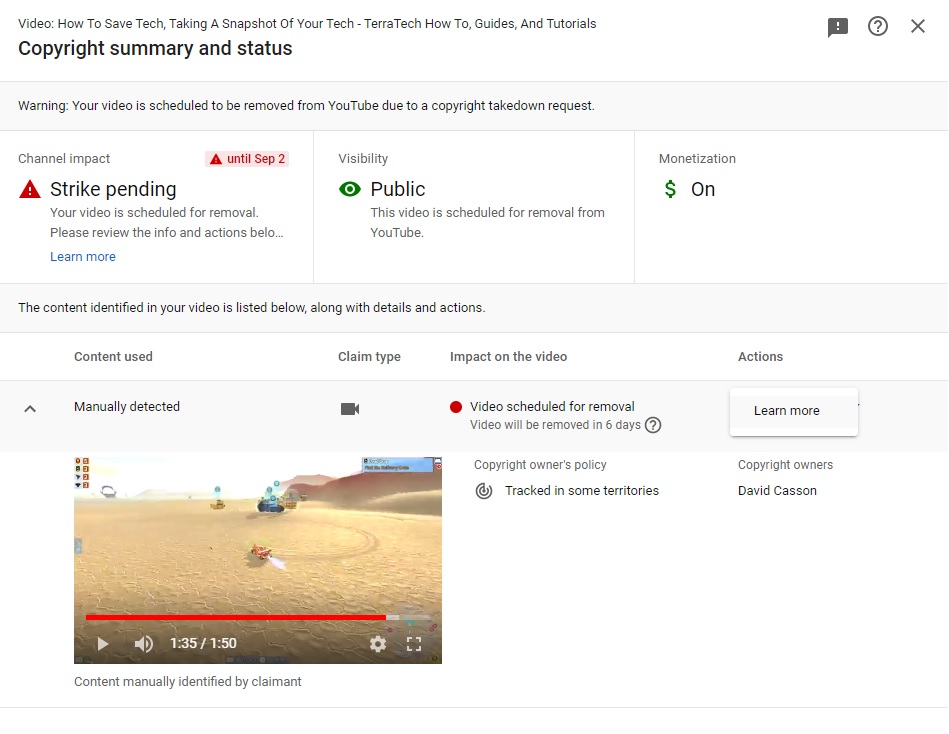The image size is (949, 734).
Task: Mute the video preview volume
Action: 143,643
